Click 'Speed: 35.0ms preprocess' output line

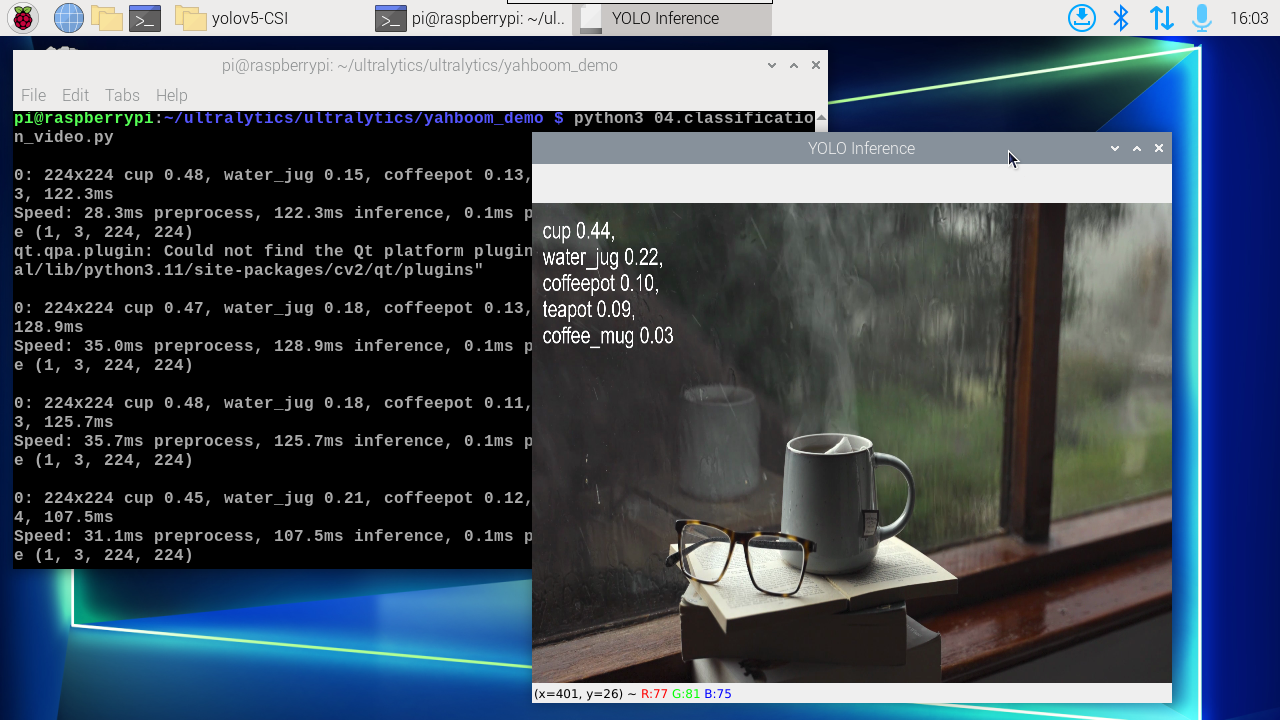273,346
